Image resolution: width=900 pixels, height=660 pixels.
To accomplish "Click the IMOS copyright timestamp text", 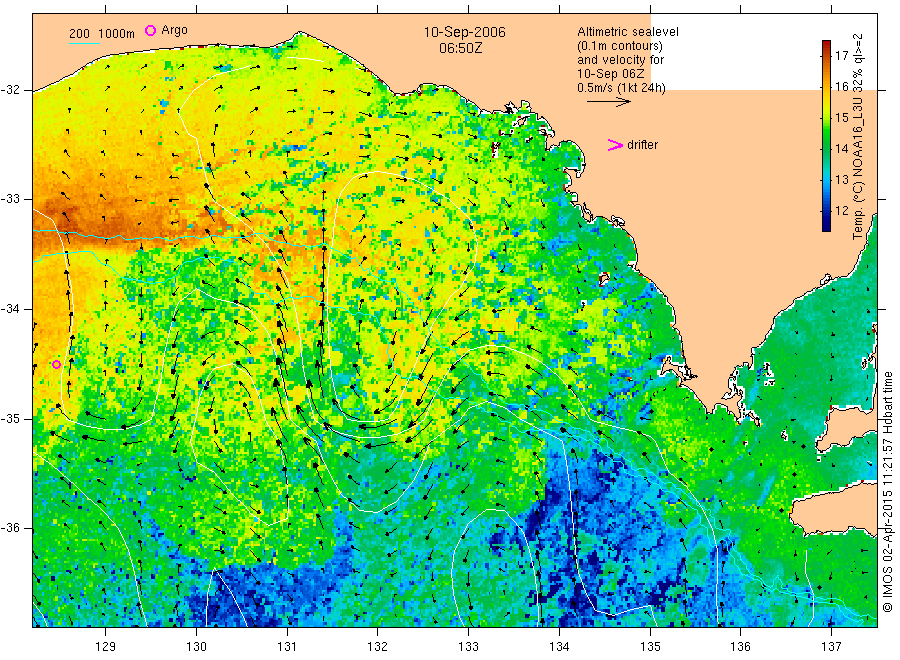I will [x=887, y=491].
